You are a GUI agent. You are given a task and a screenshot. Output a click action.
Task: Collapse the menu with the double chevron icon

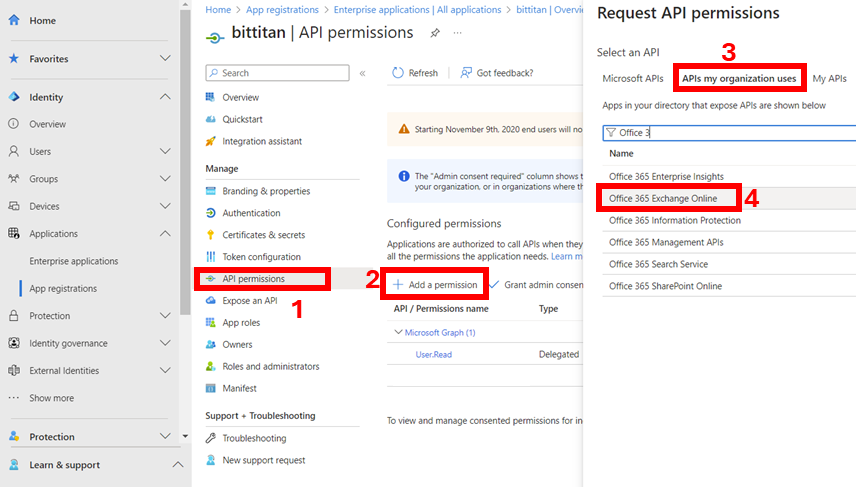[x=362, y=73]
